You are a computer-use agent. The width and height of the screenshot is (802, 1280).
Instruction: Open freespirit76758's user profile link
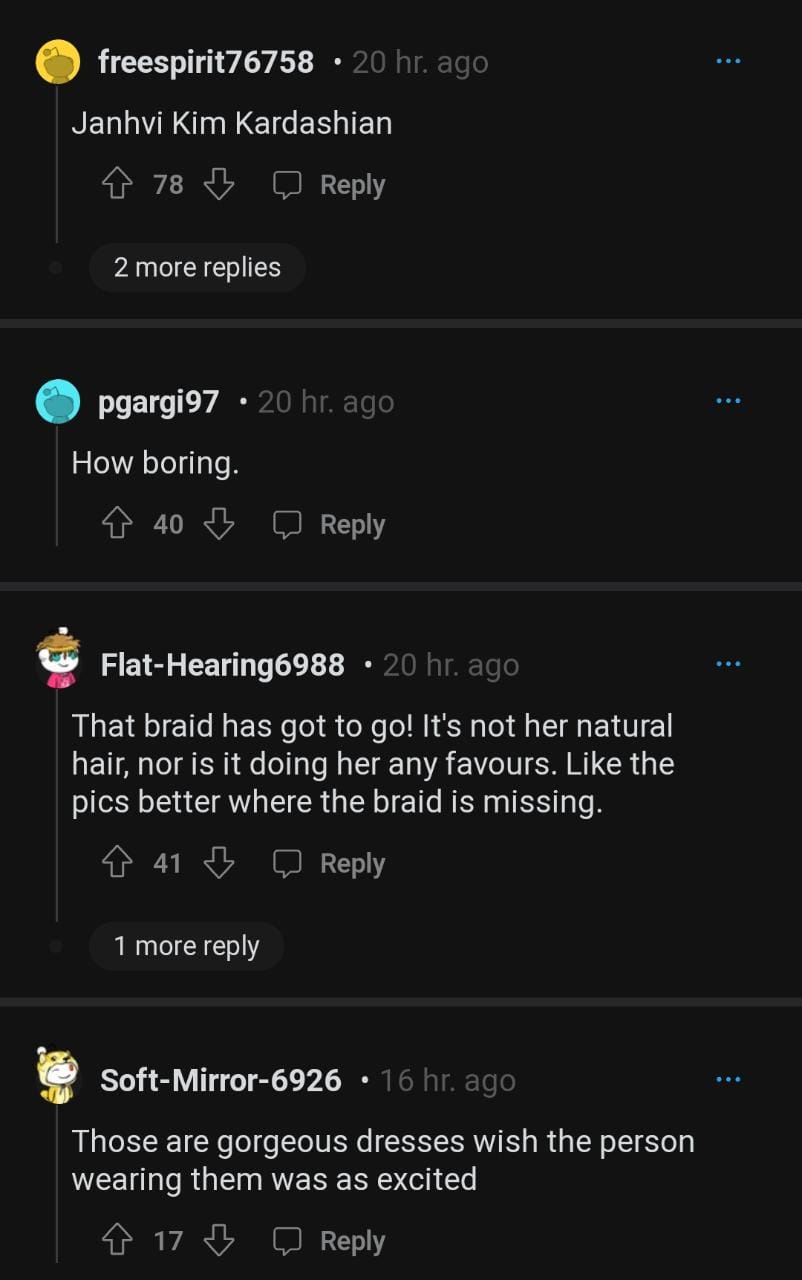(x=206, y=62)
